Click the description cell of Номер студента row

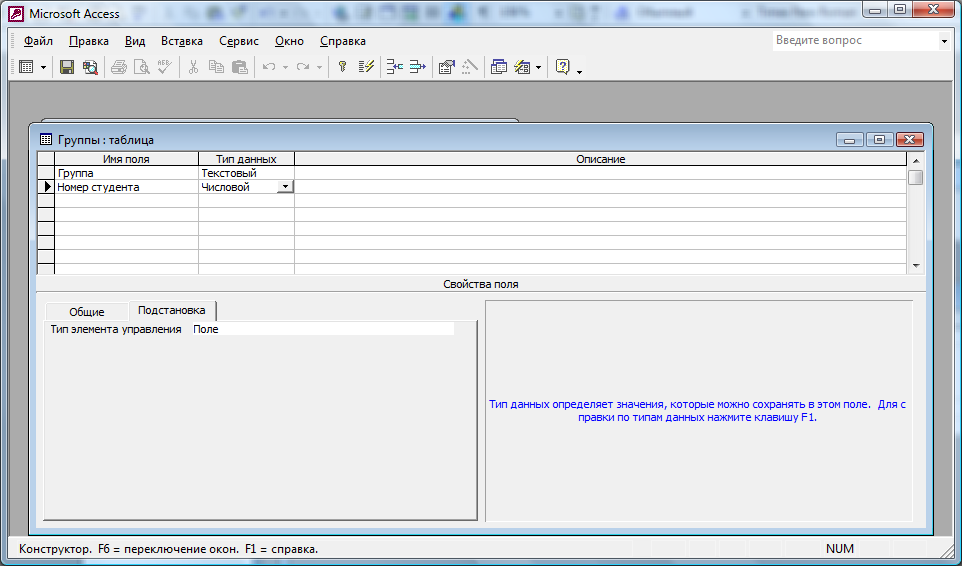tap(601, 187)
